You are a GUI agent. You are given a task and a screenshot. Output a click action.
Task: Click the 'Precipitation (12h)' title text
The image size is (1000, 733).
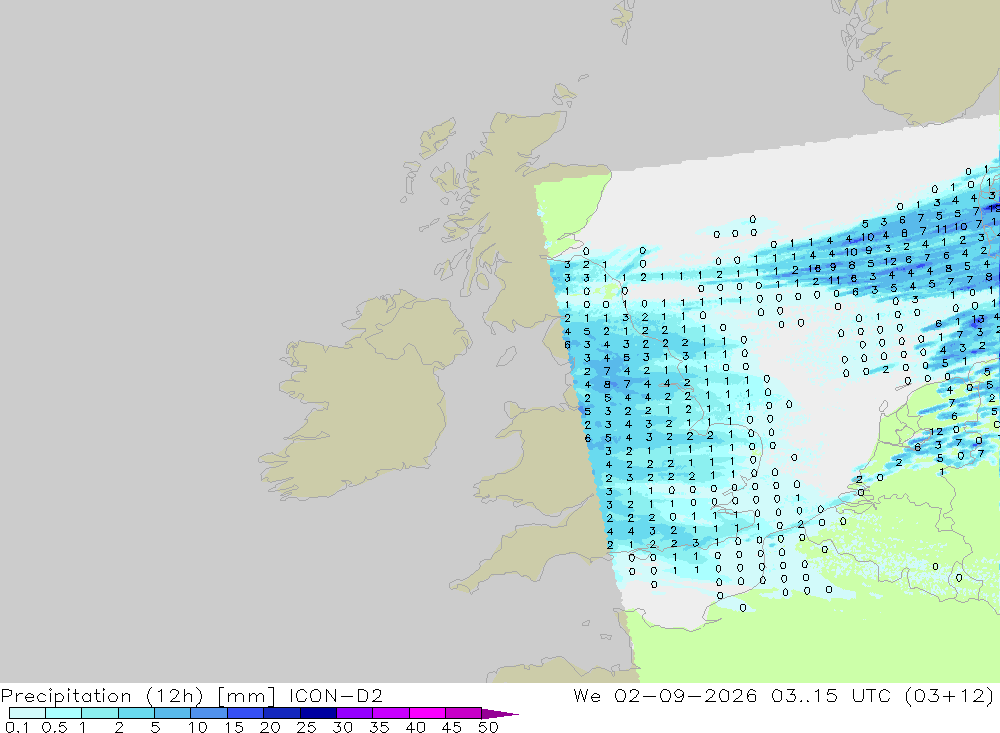[x=102, y=696]
